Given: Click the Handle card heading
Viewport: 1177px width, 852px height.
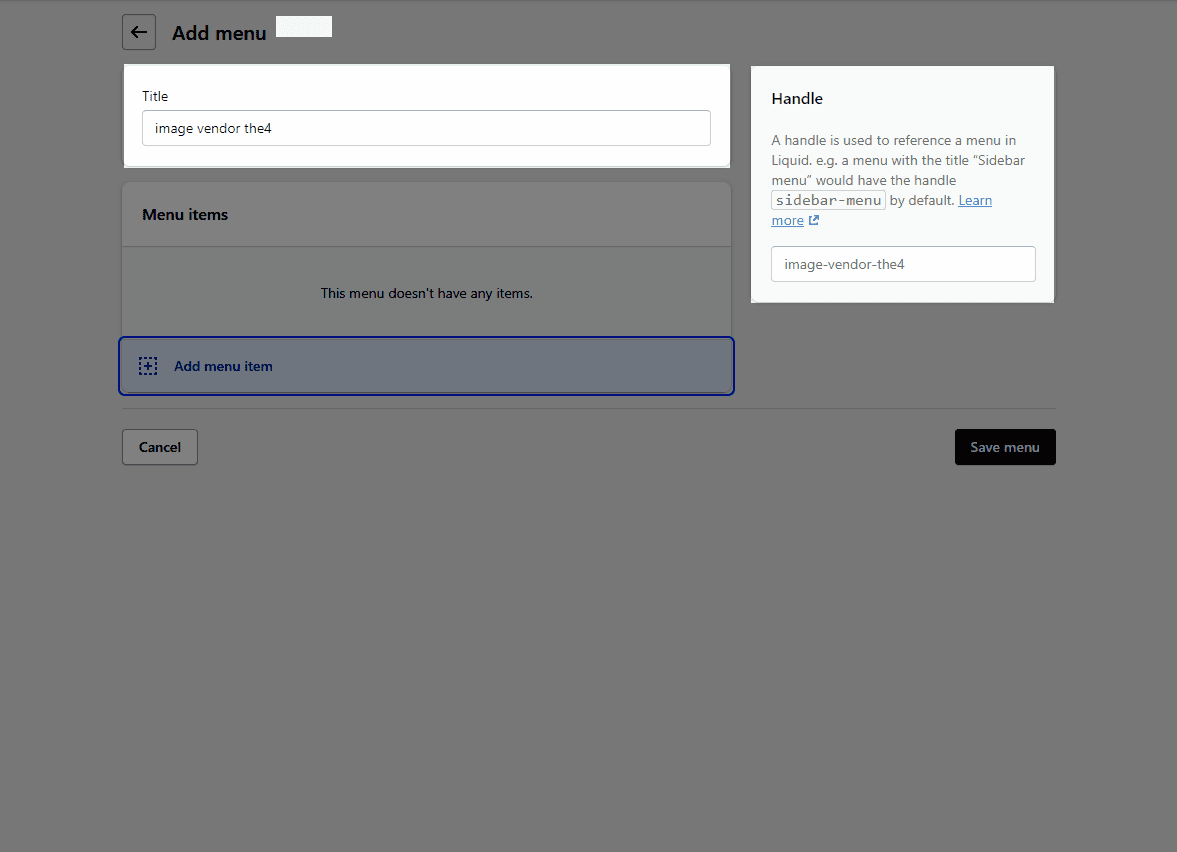Looking at the screenshot, I should (797, 99).
